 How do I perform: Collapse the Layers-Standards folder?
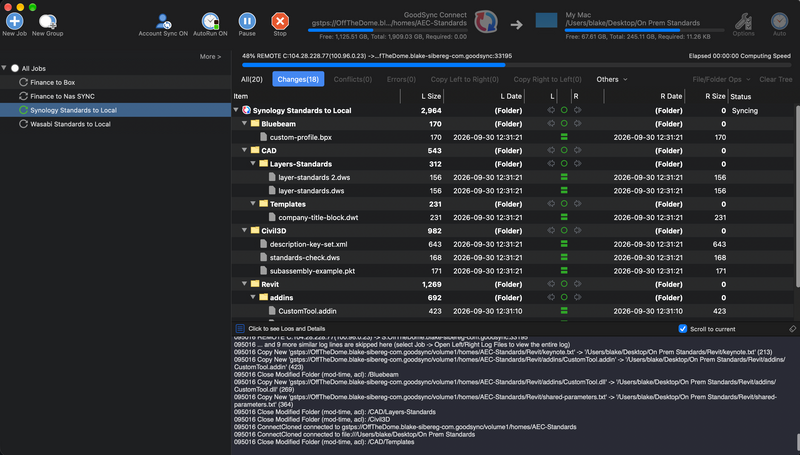[253, 163]
